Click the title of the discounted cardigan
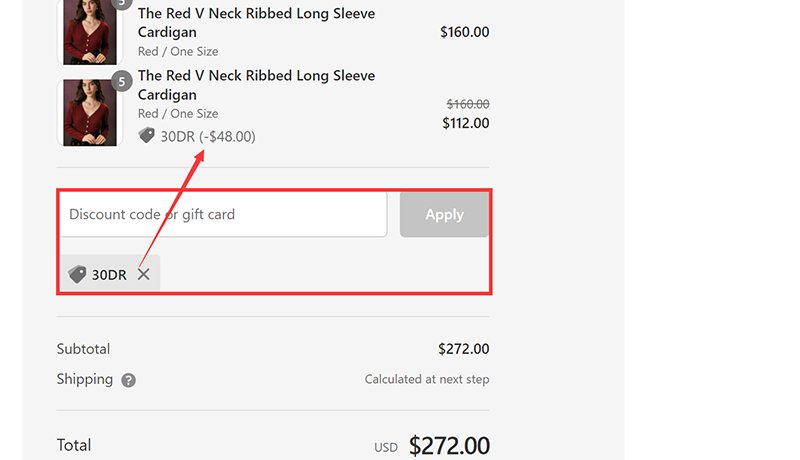This screenshot has width=800, height=460. pos(256,85)
